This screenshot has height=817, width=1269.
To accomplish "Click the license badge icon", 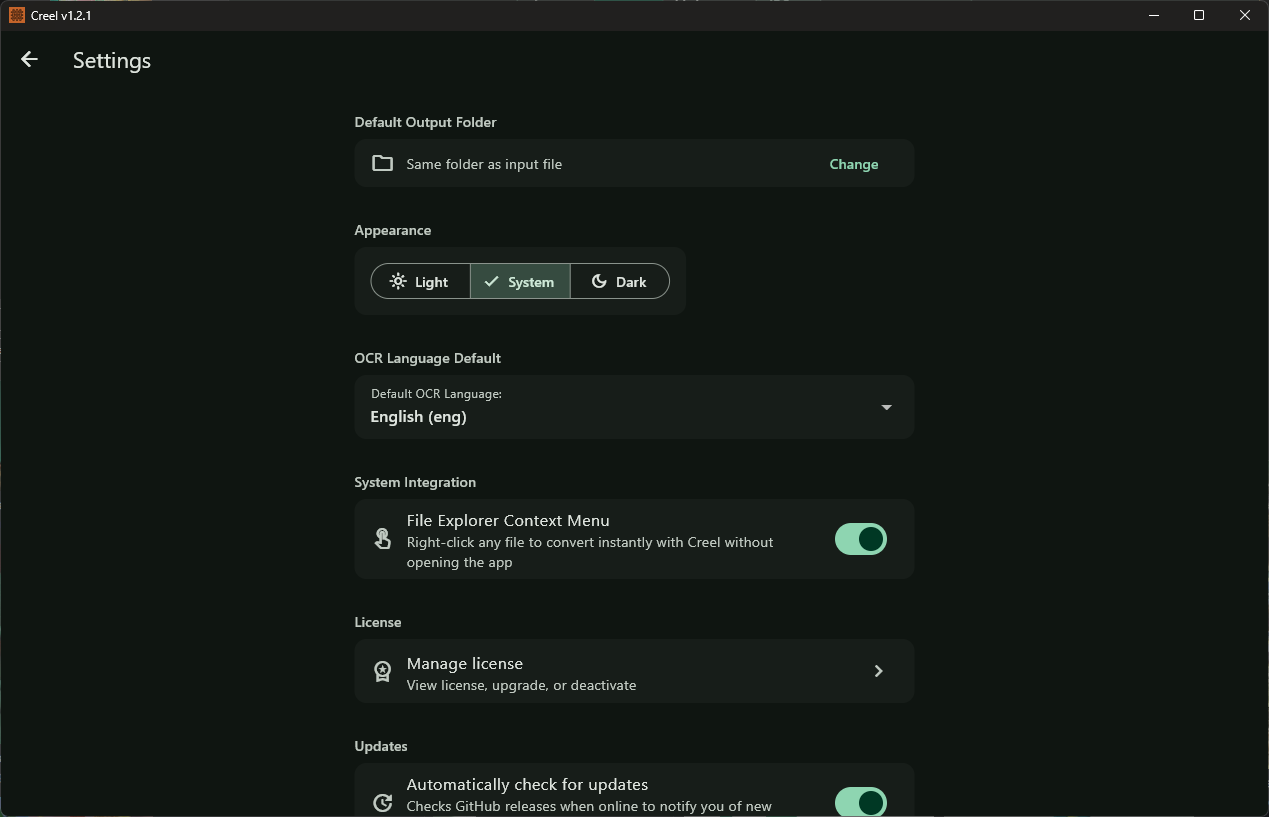I will pos(382,671).
